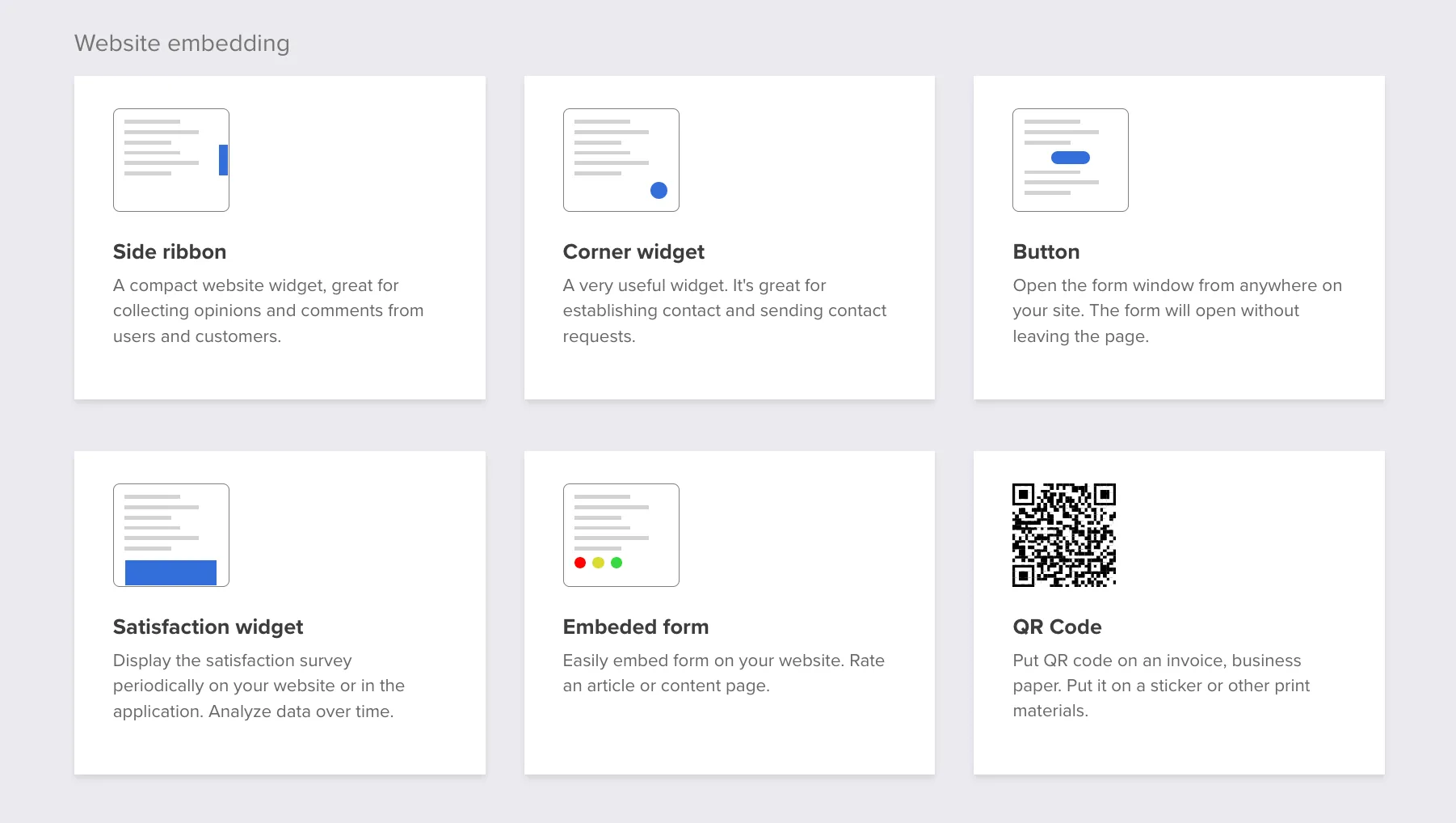1456x823 pixels.
Task: Open the Button embedding card
Action: click(1179, 237)
